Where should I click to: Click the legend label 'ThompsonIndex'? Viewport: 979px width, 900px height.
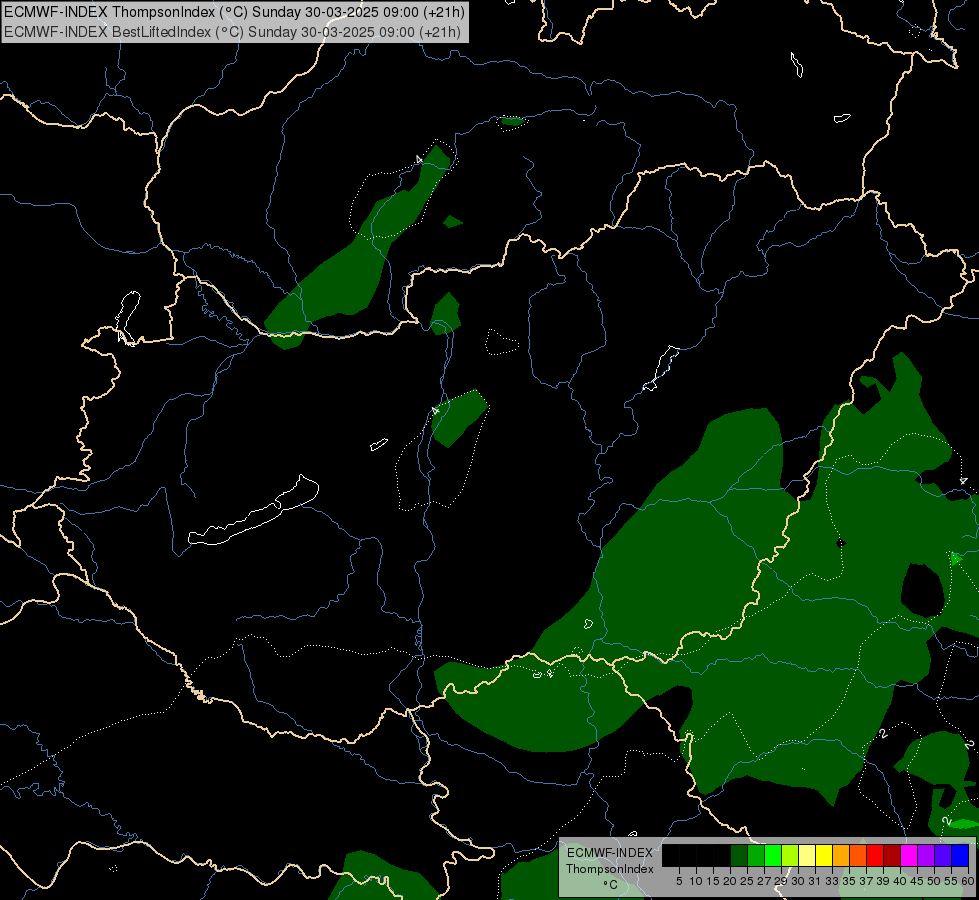[x=610, y=869]
